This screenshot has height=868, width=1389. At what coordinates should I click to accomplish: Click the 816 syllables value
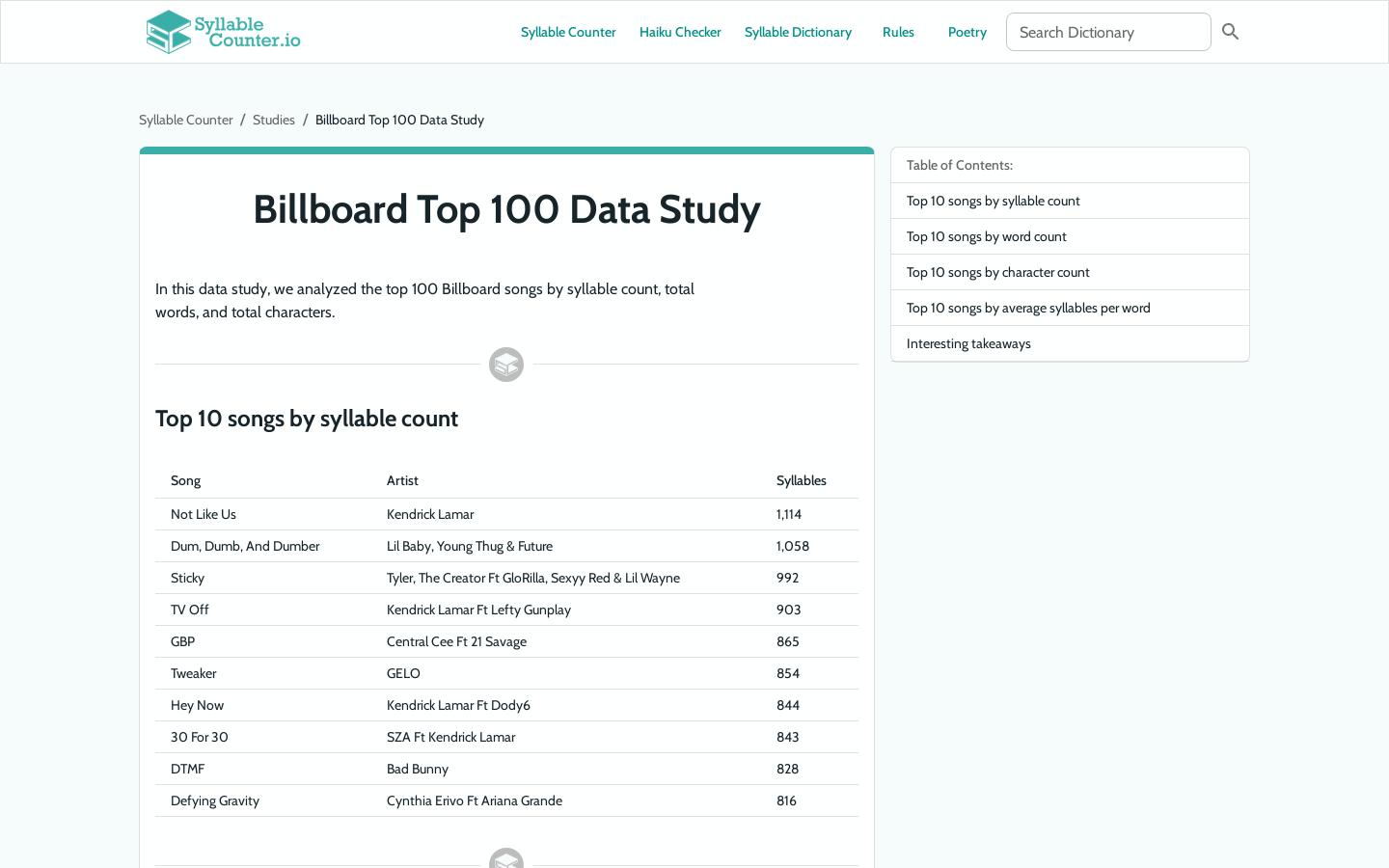pos(787,800)
